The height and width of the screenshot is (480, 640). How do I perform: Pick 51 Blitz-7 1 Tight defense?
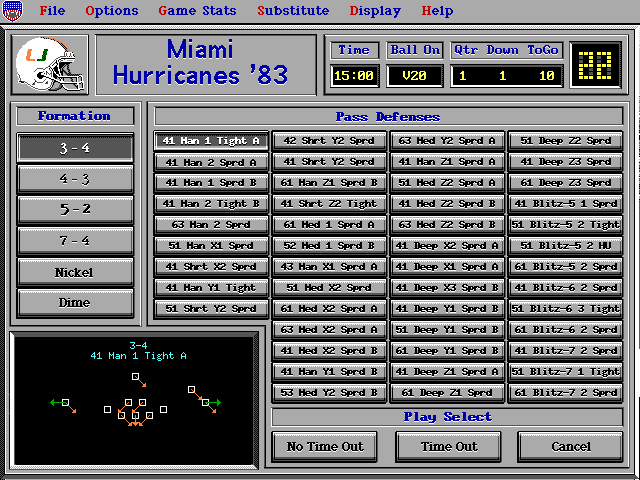click(x=565, y=372)
